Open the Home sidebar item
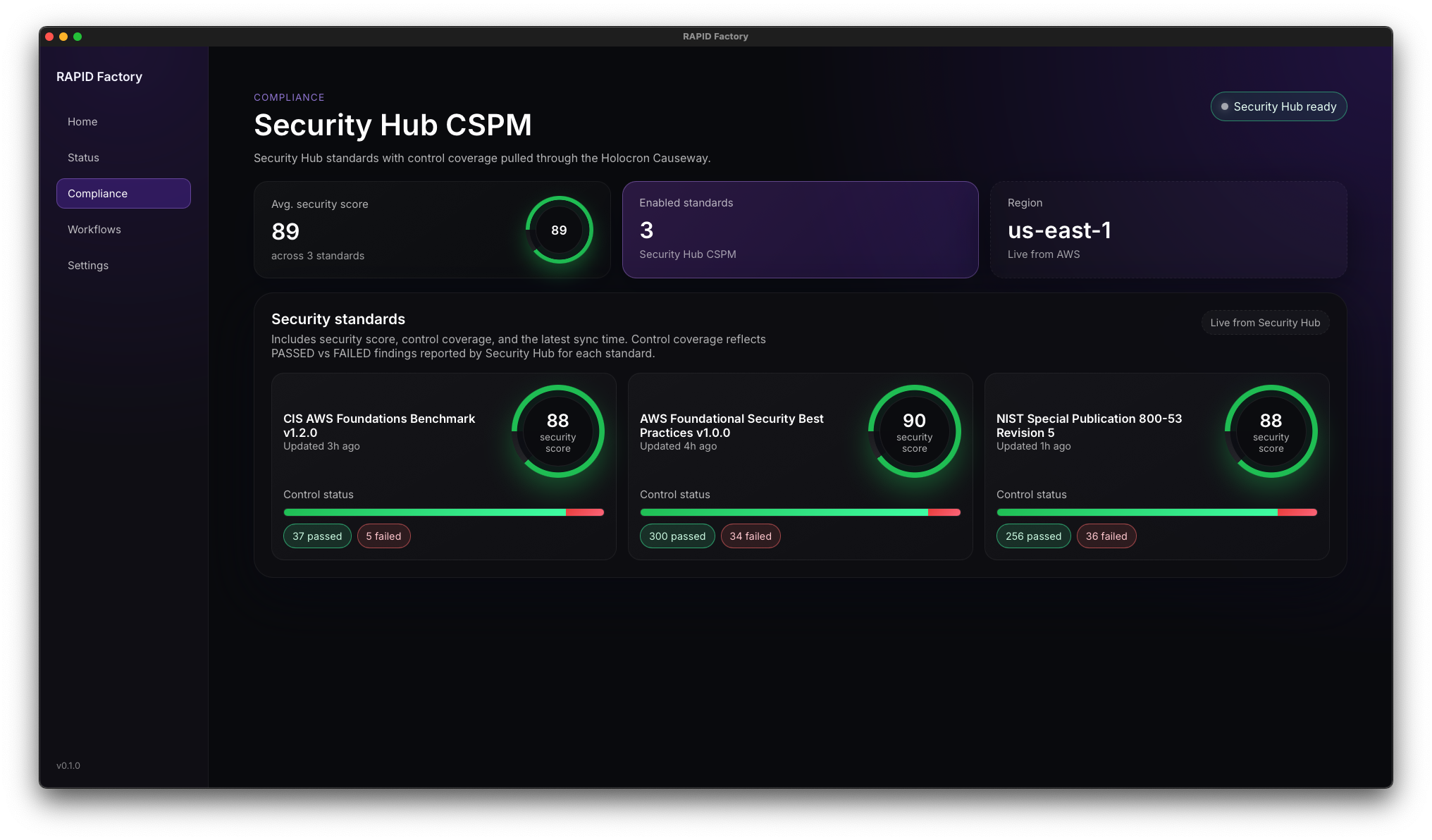This screenshot has width=1432, height=840. coord(82,121)
